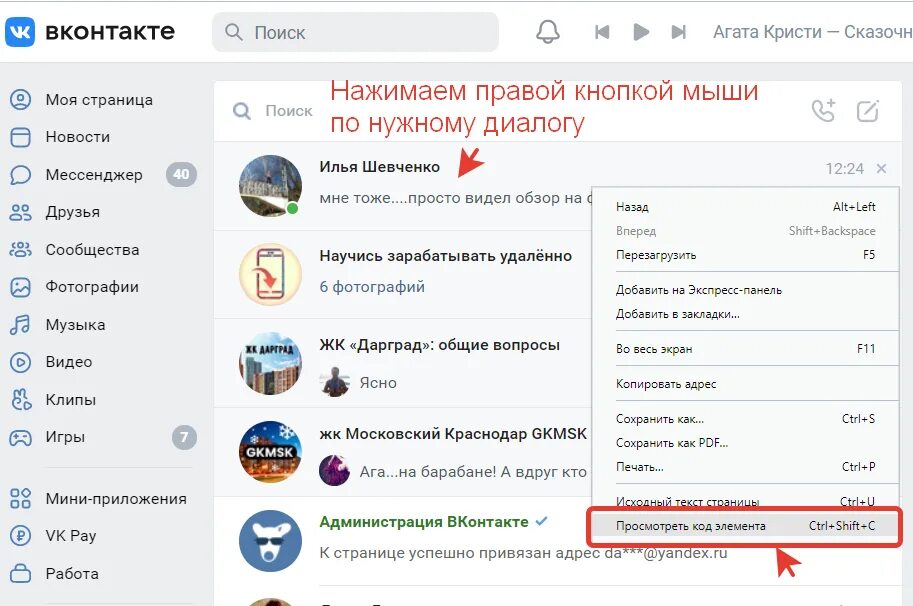Viewport: 913px width, 606px height.
Task: Open Администрация ВКонтакте dialog
Action: pyautogui.click(x=424, y=522)
